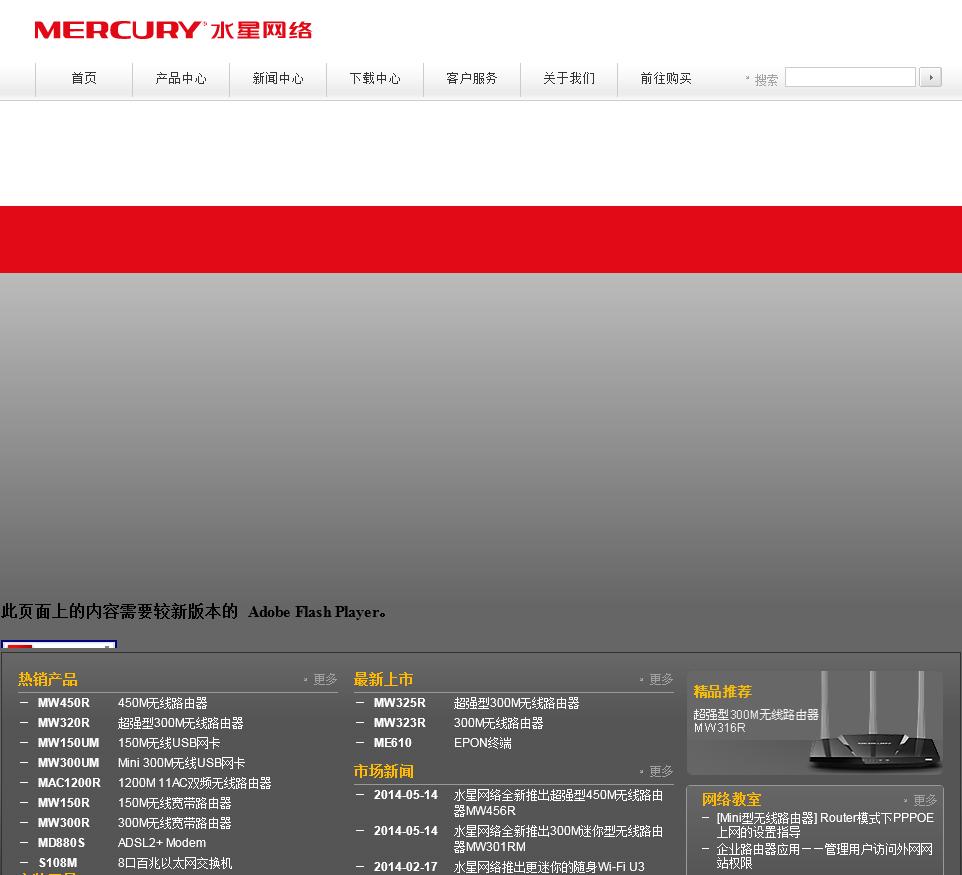The width and height of the screenshot is (962, 875).
Task: Click 前往购买 navigation item
Action: point(666,79)
